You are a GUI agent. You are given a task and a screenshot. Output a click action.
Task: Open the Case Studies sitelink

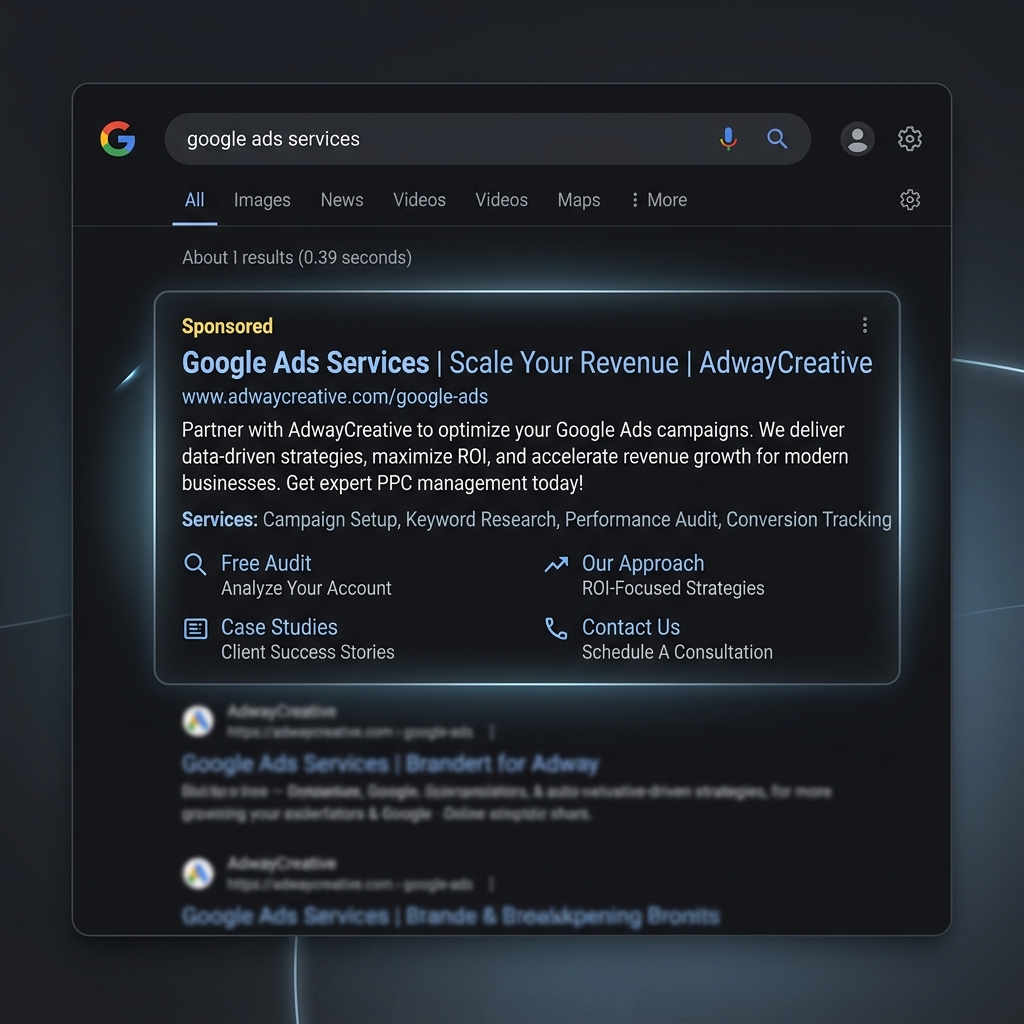coord(279,627)
